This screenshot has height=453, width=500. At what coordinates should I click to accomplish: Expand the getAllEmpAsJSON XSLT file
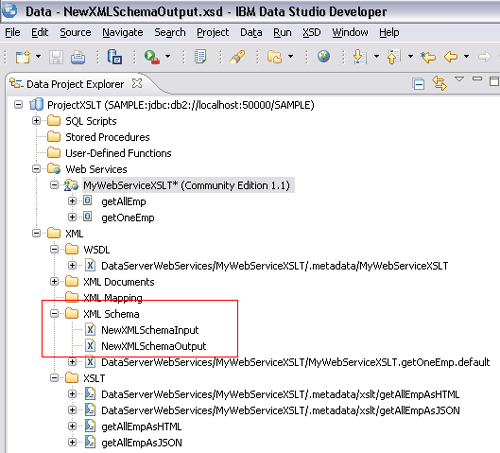[x=72, y=442]
